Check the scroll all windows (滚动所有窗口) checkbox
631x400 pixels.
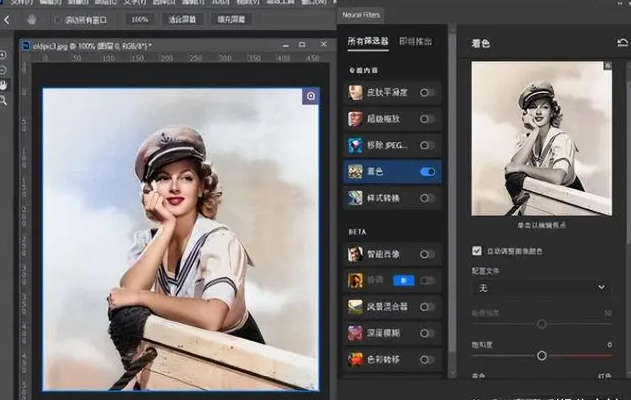[x=57, y=19]
